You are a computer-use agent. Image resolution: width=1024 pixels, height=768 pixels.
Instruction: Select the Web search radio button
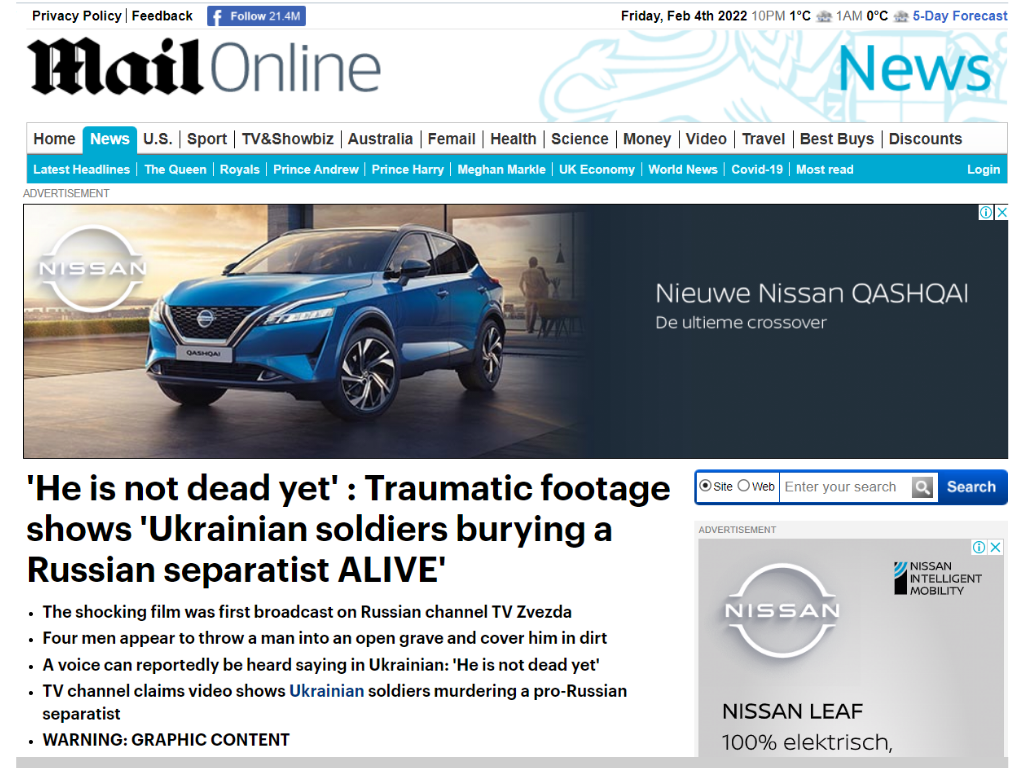pyautogui.click(x=744, y=486)
